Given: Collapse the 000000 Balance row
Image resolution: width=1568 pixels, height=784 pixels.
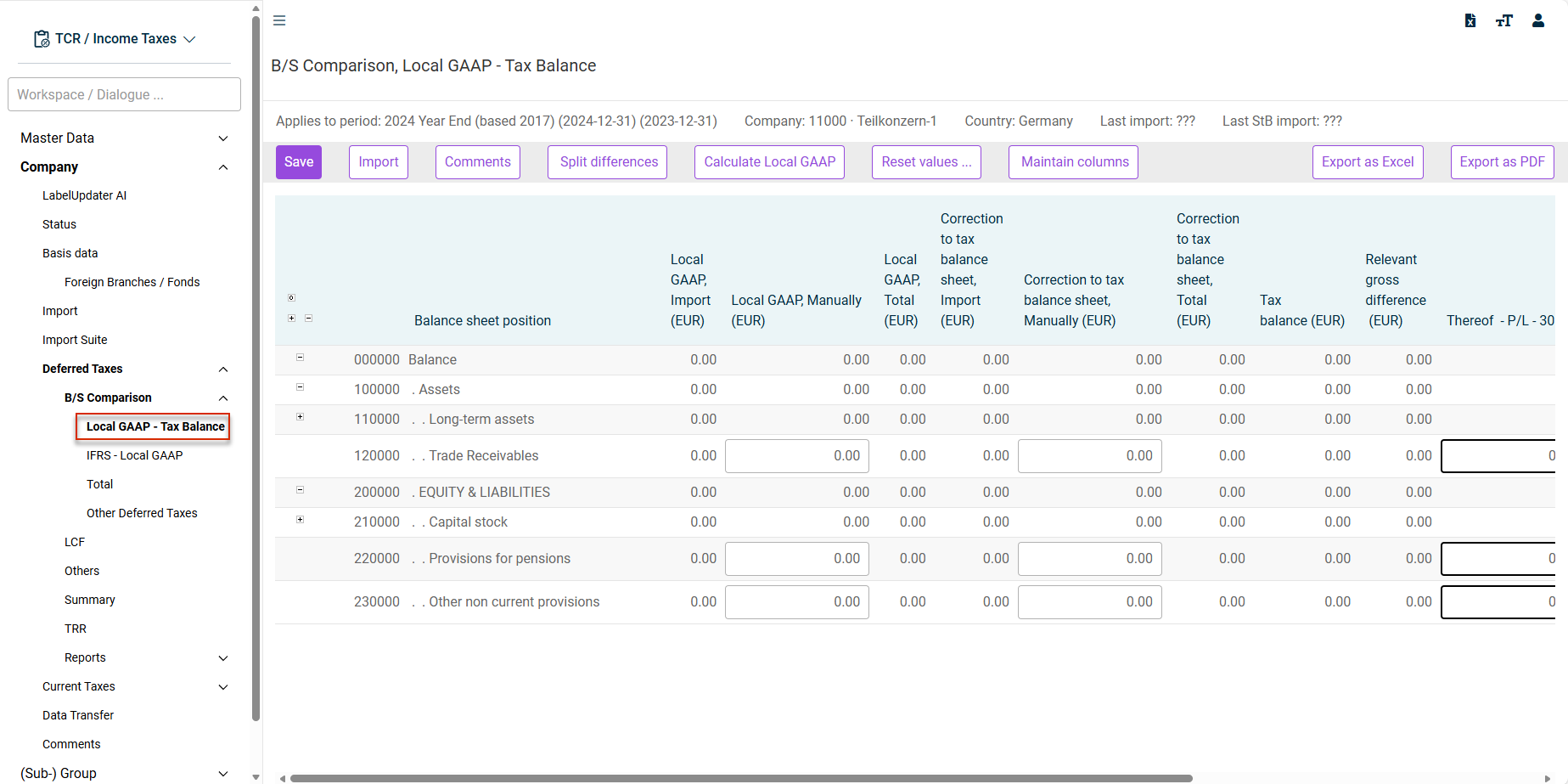Looking at the screenshot, I should (x=300, y=358).
